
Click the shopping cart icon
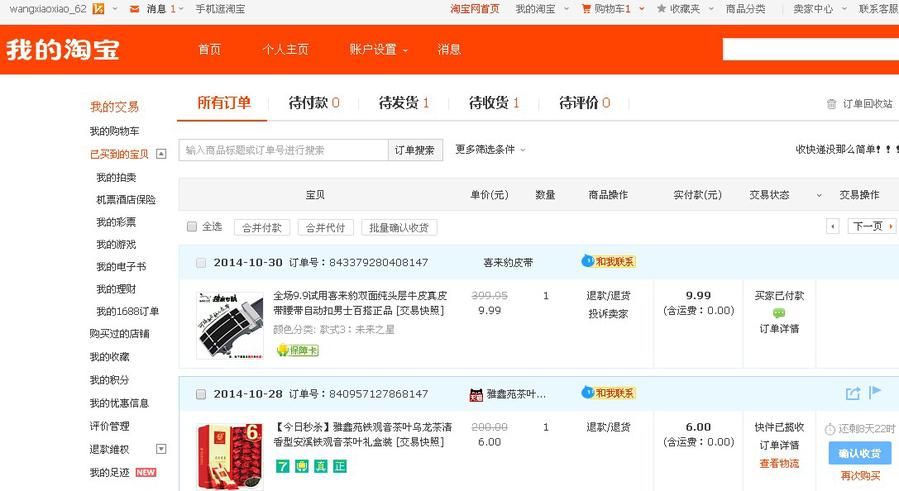tap(586, 9)
